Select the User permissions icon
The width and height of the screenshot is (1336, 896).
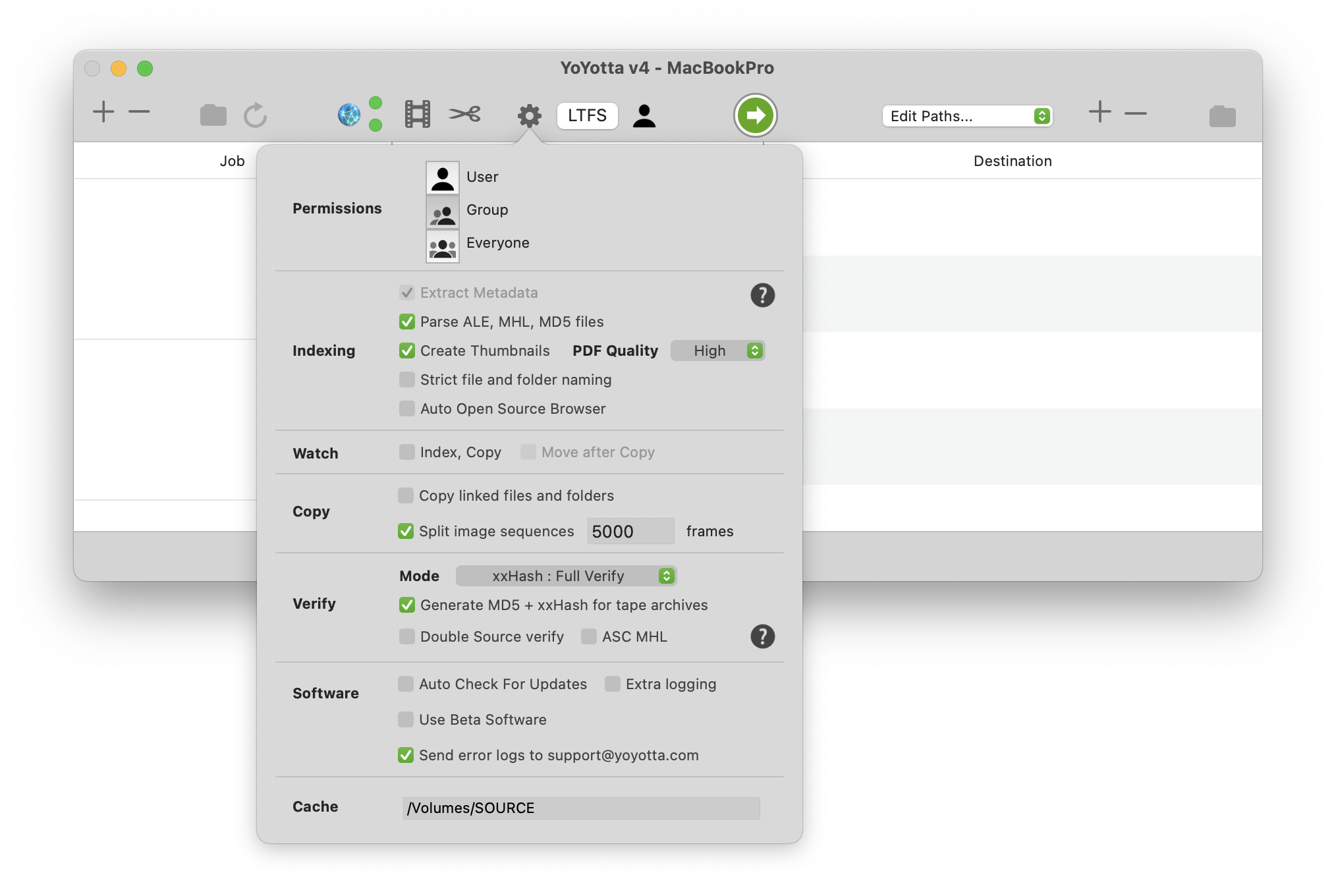(443, 178)
